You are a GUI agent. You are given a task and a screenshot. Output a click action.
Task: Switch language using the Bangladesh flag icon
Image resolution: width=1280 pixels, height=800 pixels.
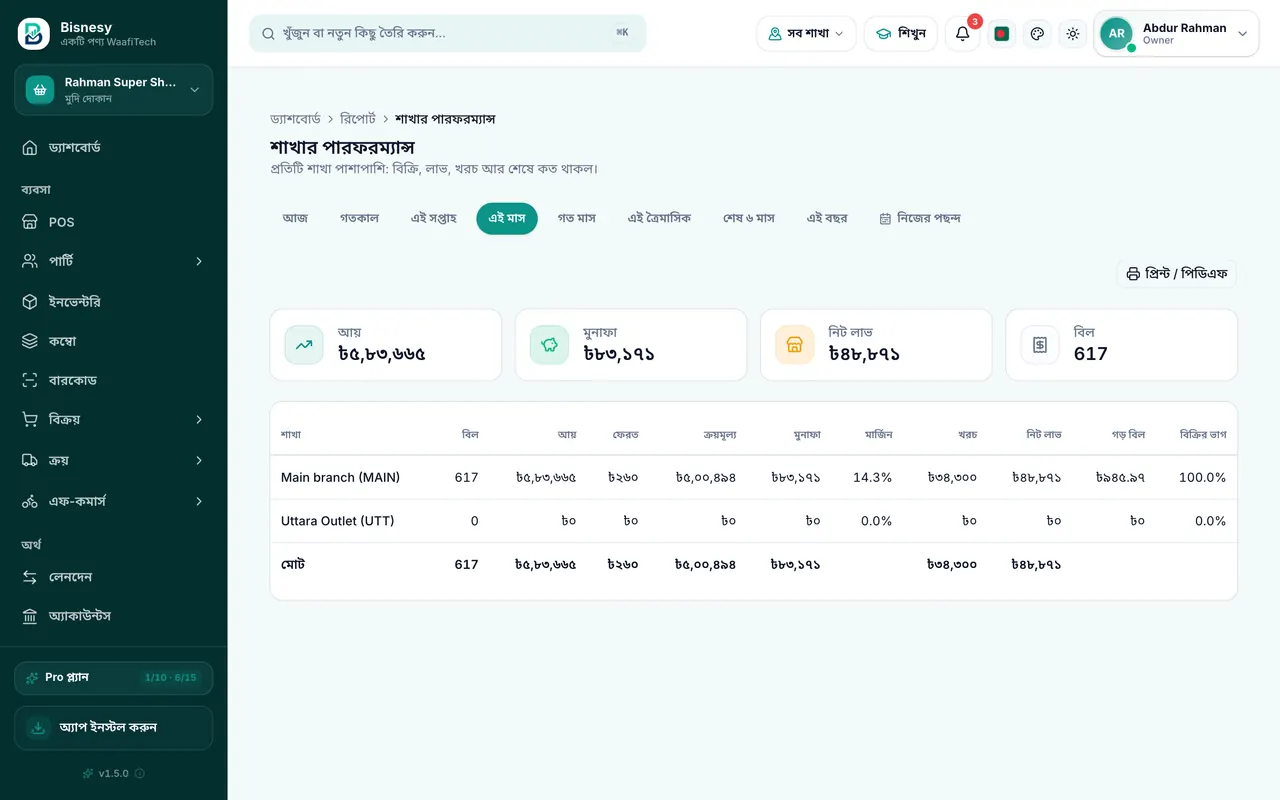click(1001, 34)
